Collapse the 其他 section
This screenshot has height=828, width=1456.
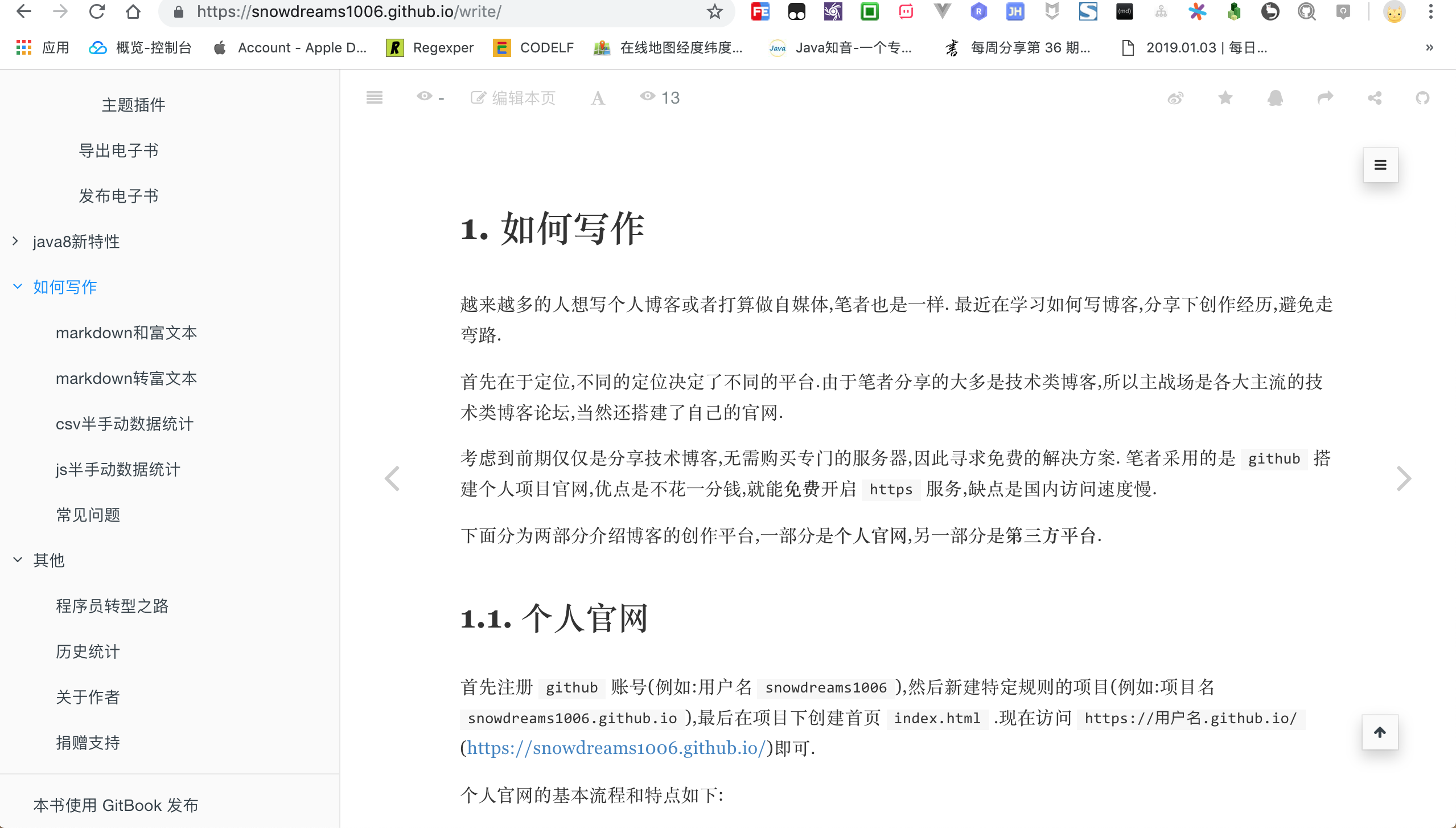[x=17, y=560]
